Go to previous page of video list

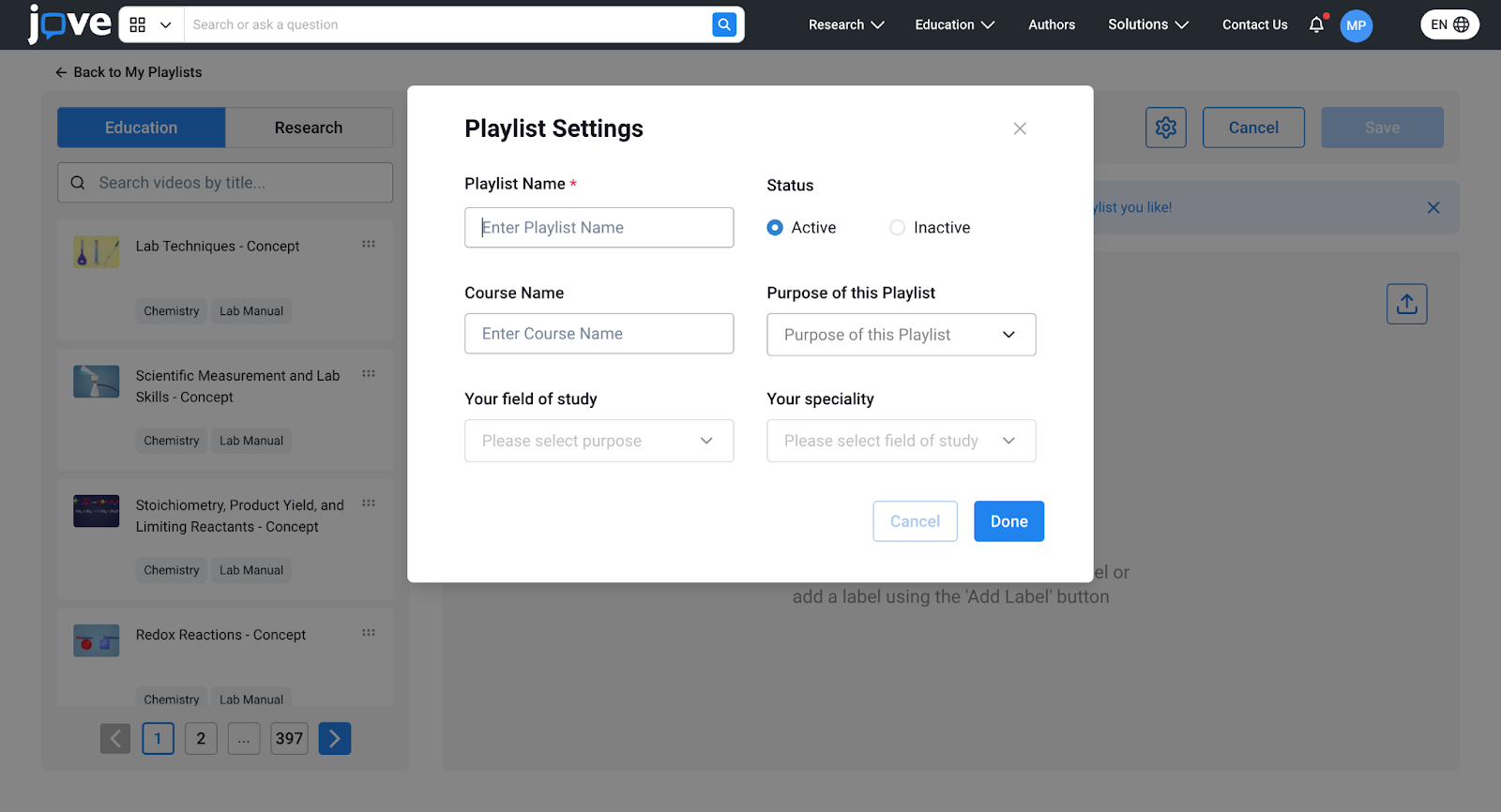(x=115, y=739)
